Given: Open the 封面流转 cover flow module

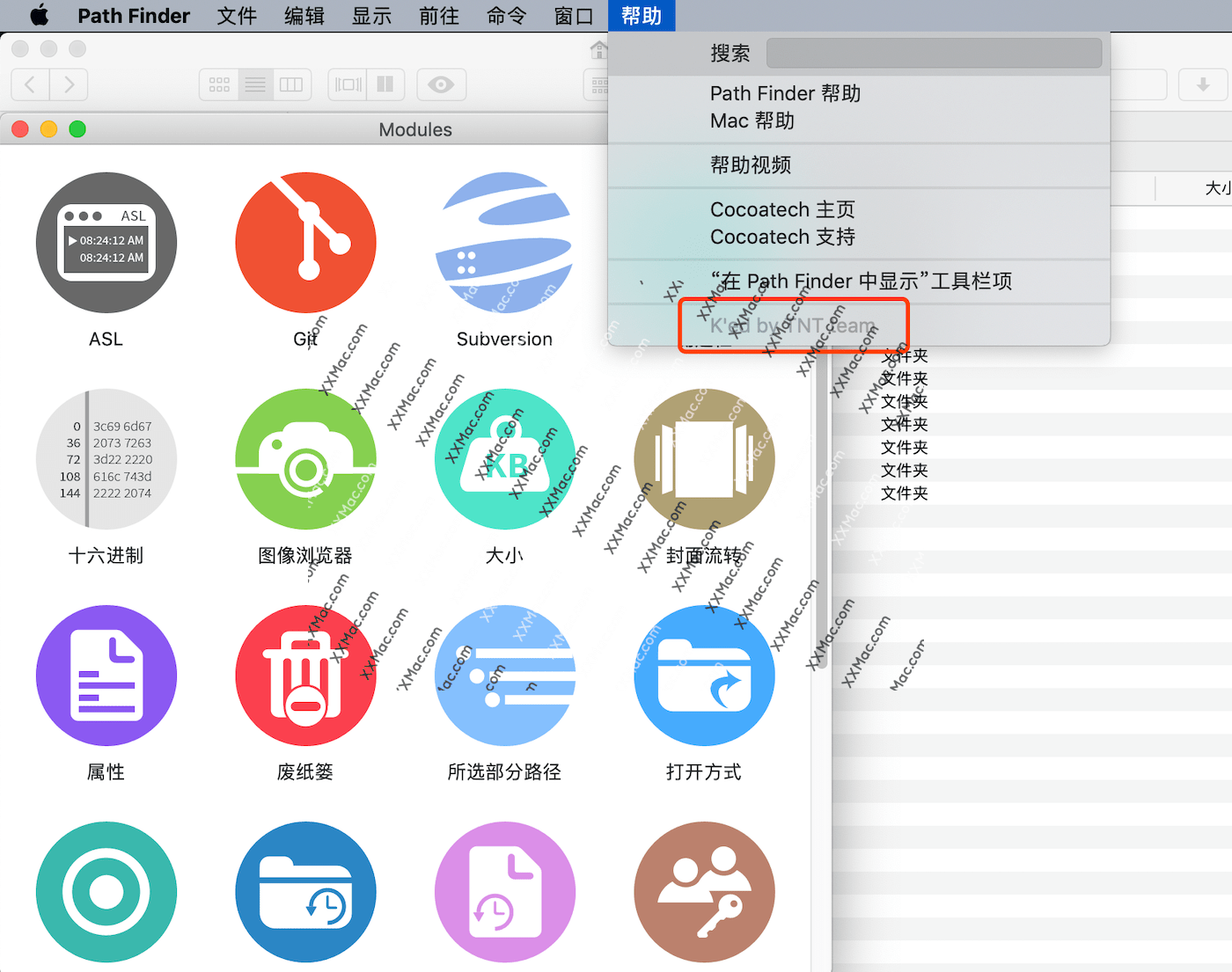Looking at the screenshot, I should click(x=704, y=458).
